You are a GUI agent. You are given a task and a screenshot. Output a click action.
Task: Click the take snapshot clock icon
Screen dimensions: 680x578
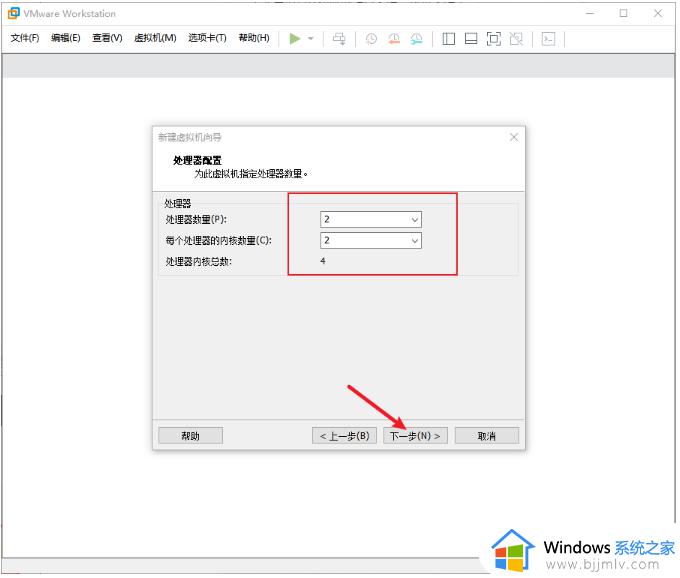[371, 39]
